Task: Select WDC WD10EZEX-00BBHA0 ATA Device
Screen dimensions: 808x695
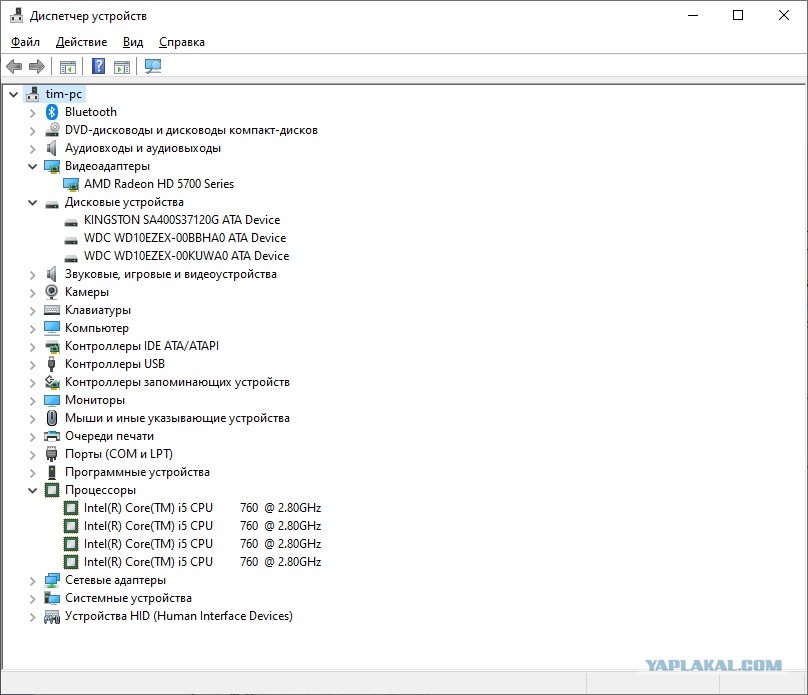Action: pos(185,238)
